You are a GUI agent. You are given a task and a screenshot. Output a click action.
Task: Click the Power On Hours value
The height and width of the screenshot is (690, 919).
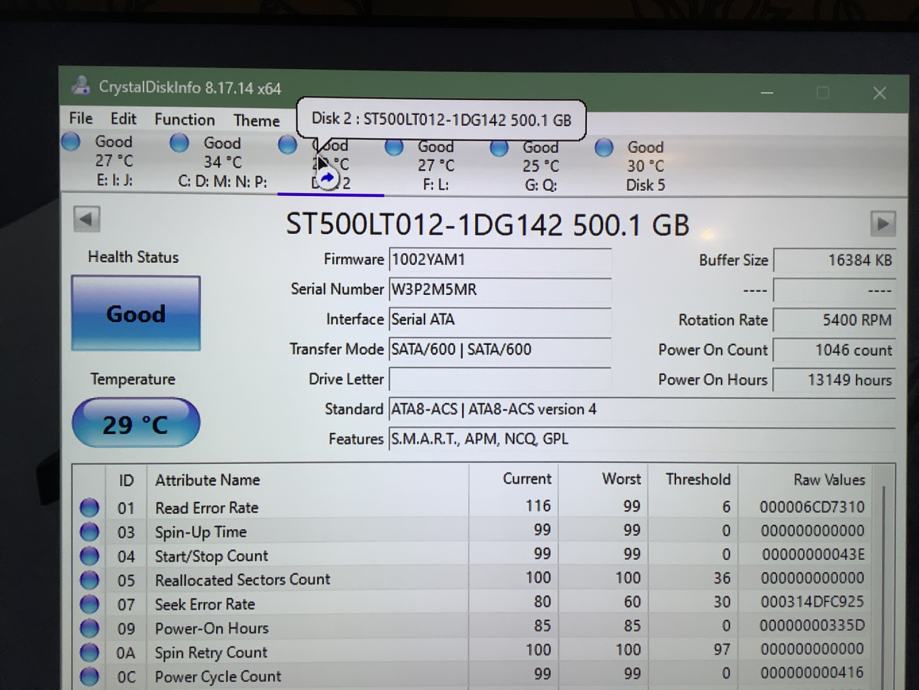tap(835, 380)
